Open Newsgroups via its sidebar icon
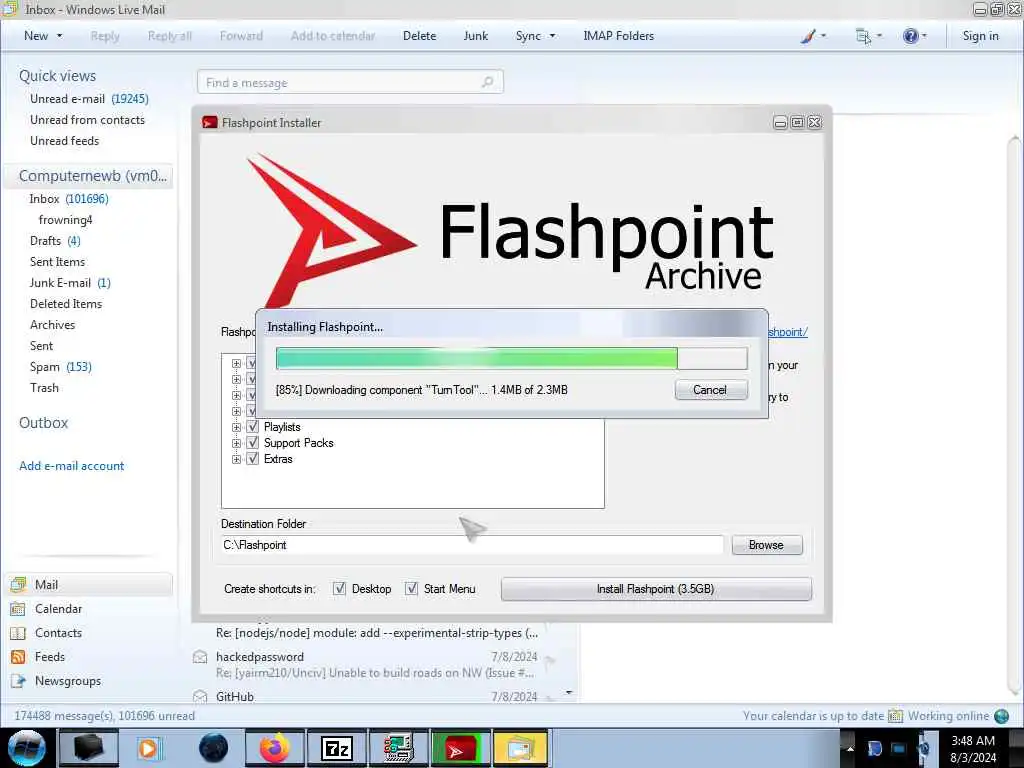This screenshot has height=768, width=1024. point(18,681)
